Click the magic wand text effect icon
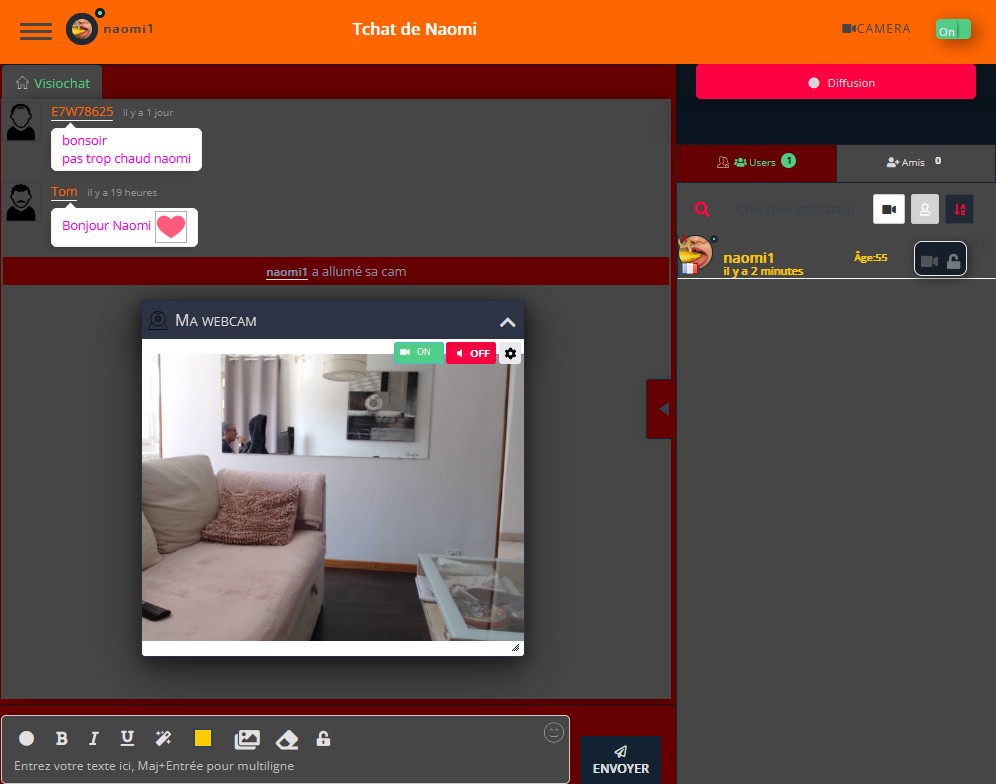 (x=163, y=738)
